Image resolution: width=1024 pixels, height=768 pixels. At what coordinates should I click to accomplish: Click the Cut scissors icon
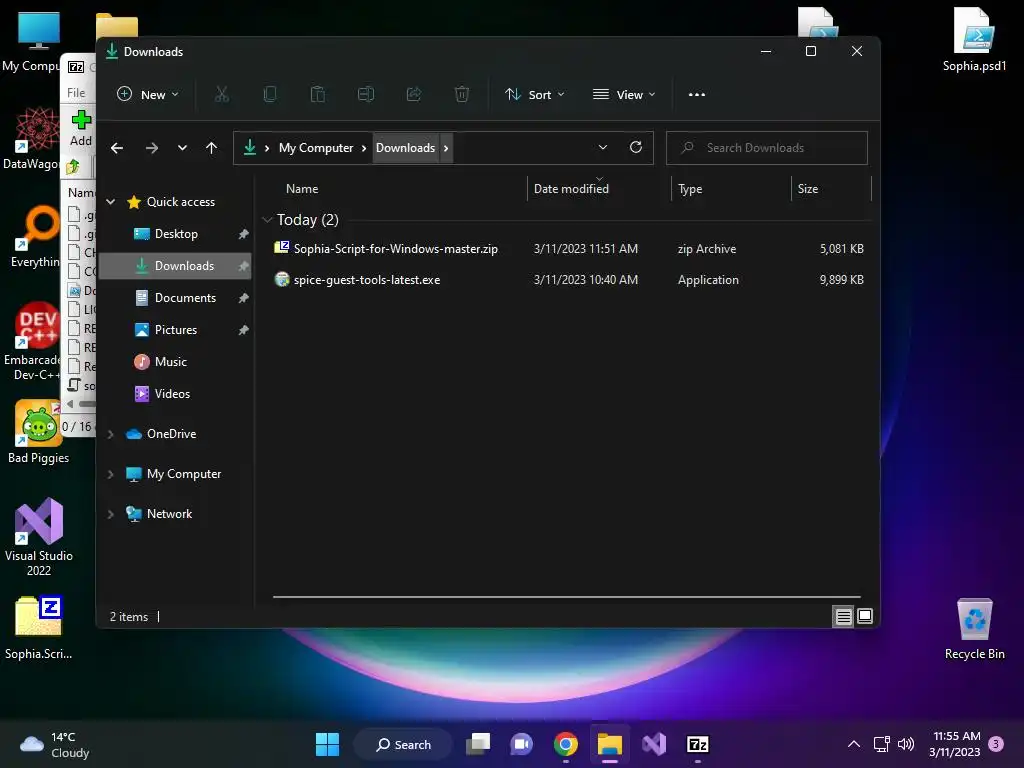tap(222, 95)
